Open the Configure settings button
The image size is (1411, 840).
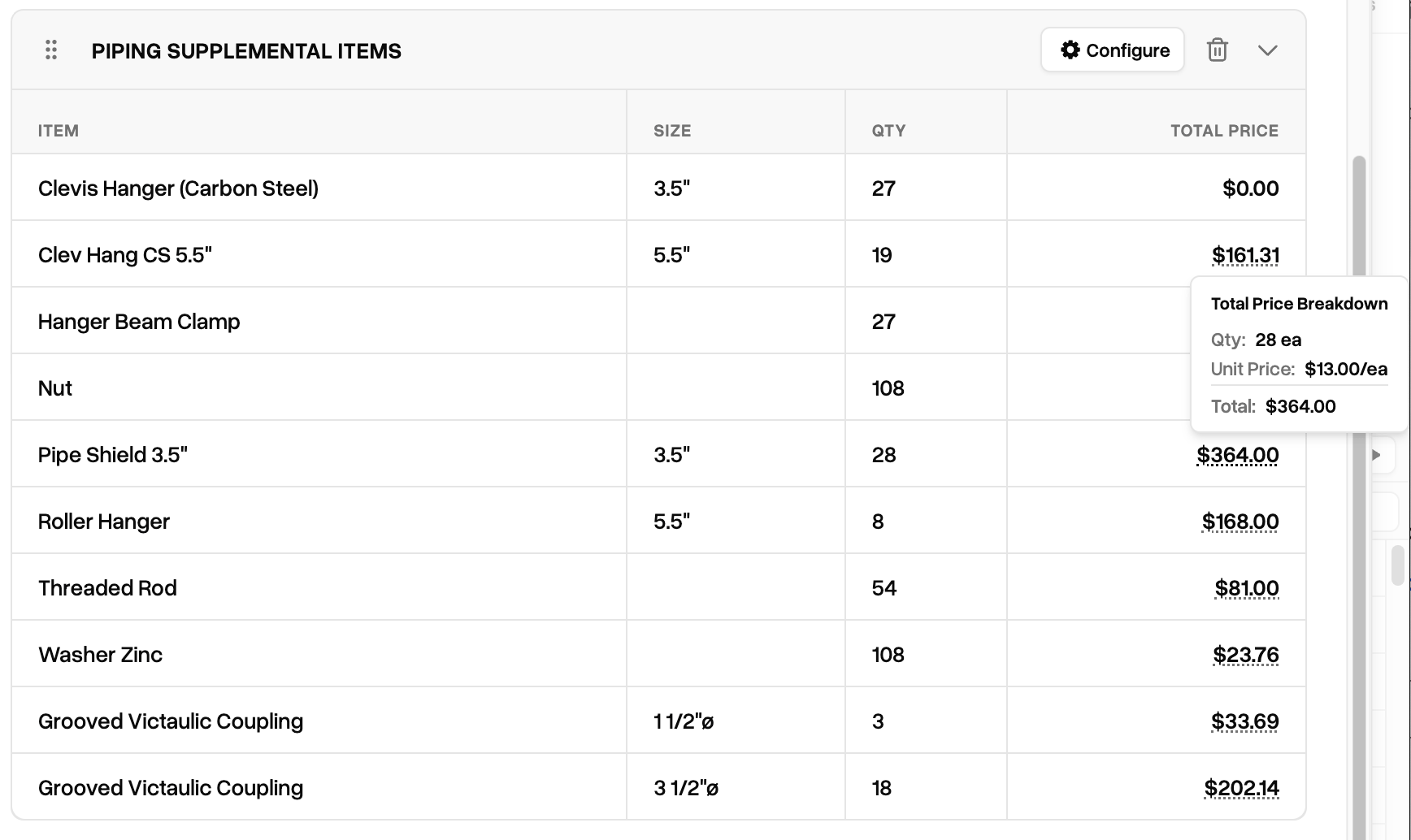coord(1113,50)
